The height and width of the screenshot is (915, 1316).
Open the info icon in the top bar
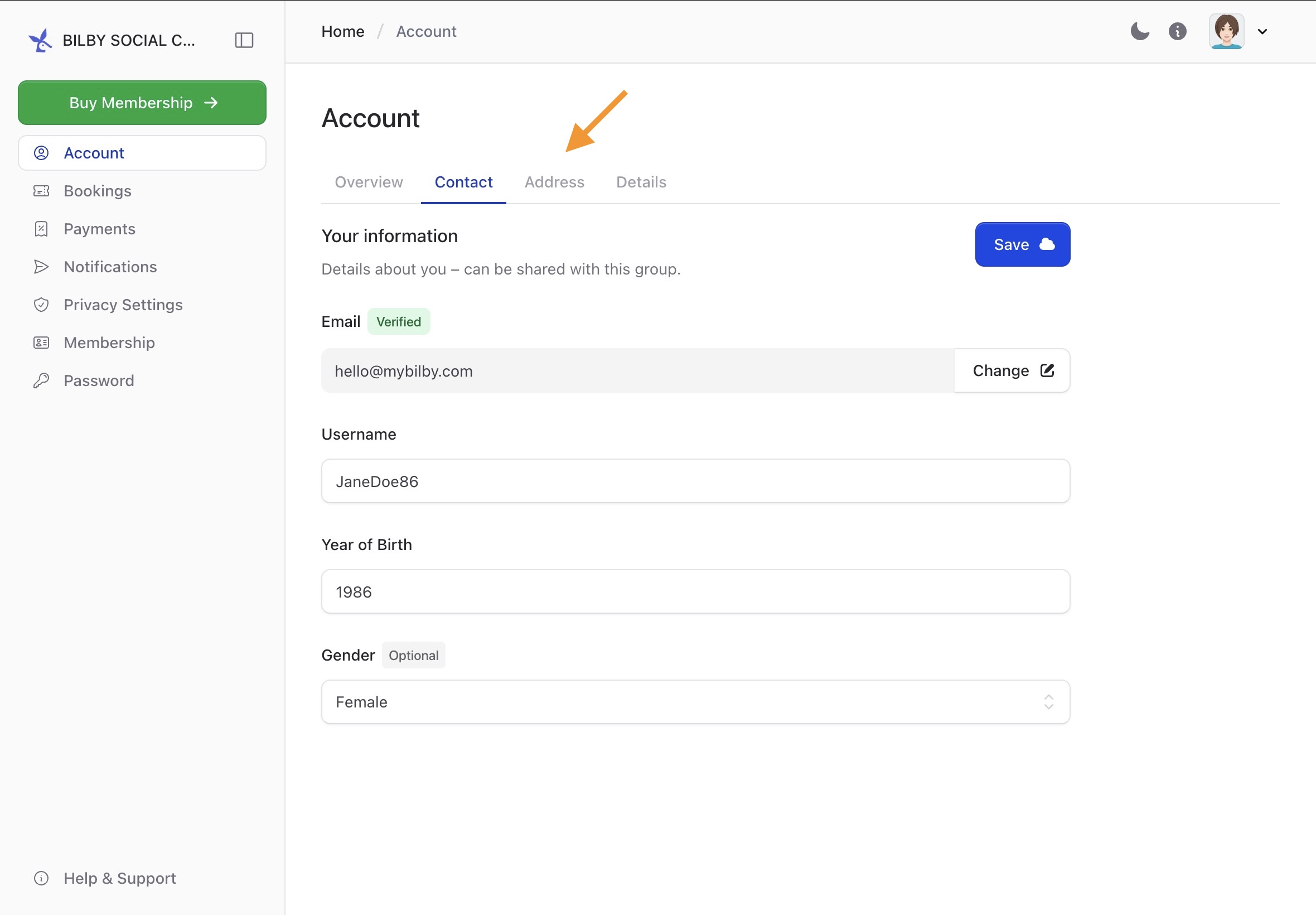[1177, 31]
